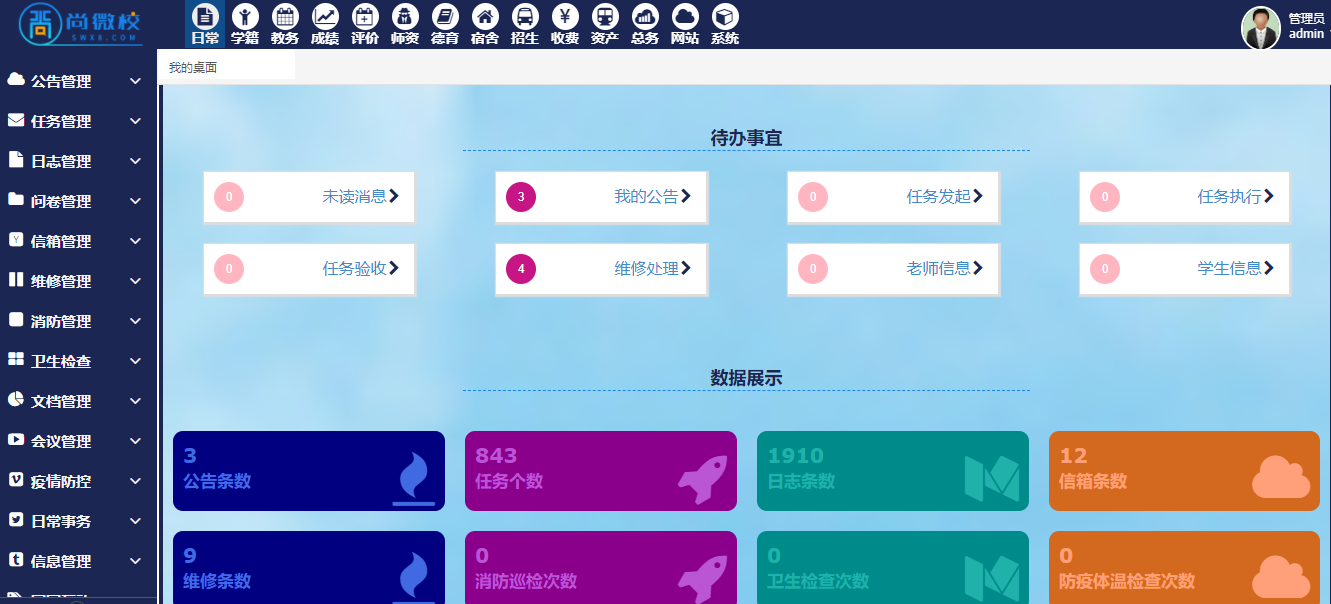Click the 防疫体温检查次数 card
Viewport: 1331px width, 604px height.
(x=1185, y=567)
